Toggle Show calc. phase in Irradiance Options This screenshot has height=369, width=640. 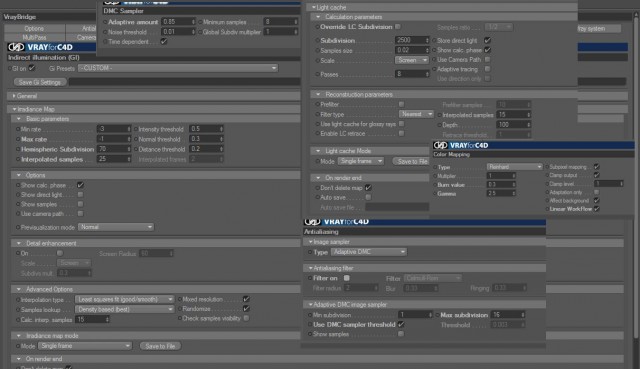(x=80, y=185)
